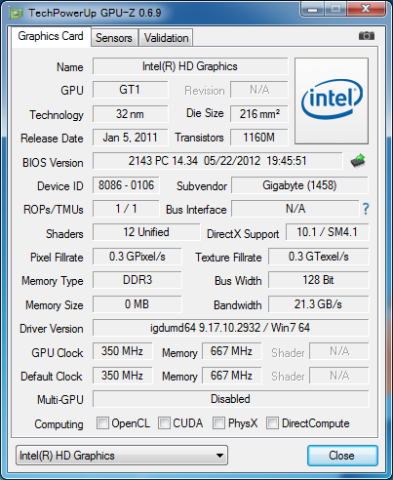Click the Transistors value 1160M
This screenshot has width=393, height=480.
tap(259, 137)
